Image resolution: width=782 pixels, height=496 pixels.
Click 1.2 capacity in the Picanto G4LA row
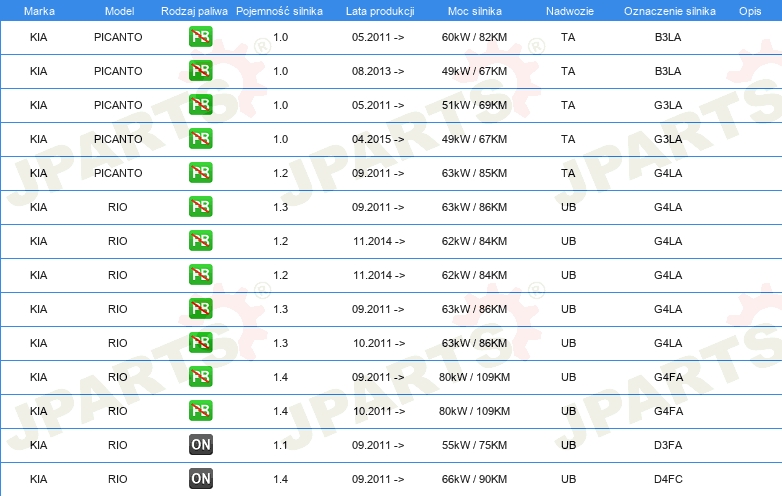tap(280, 173)
